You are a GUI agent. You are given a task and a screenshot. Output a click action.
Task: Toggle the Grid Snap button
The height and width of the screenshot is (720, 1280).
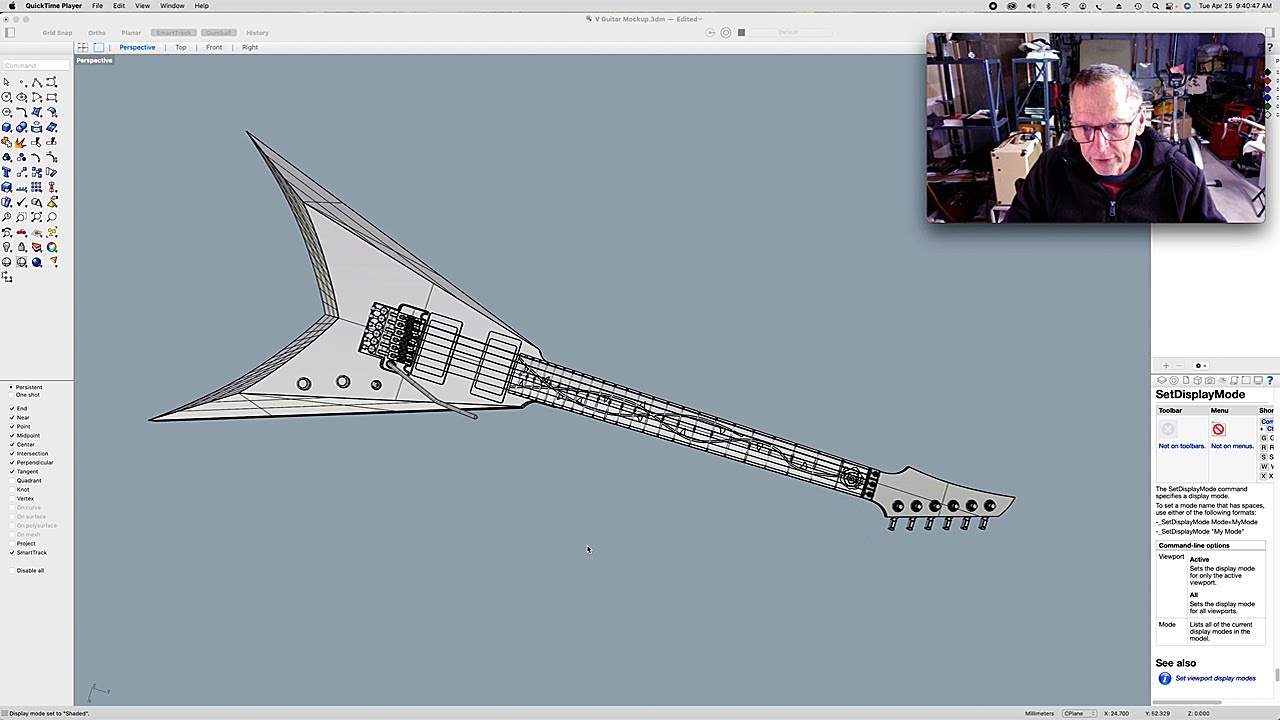pos(57,33)
